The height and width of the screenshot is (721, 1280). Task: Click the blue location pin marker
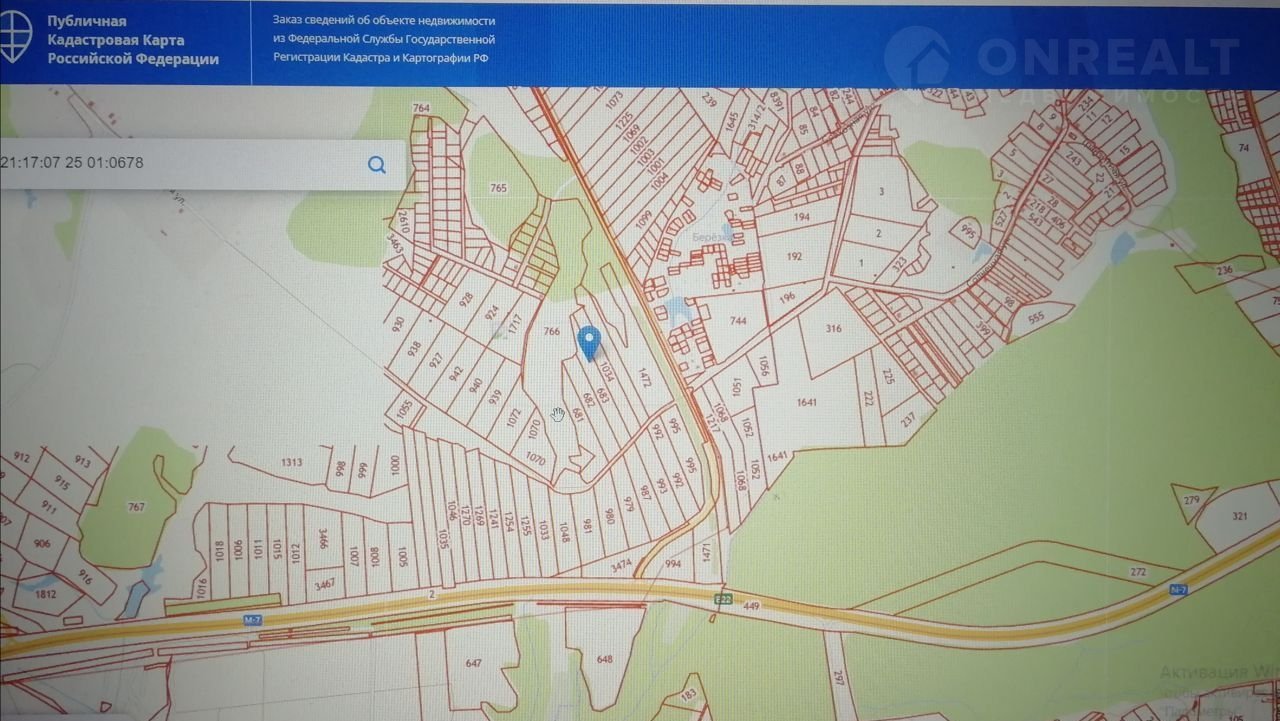click(590, 342)
